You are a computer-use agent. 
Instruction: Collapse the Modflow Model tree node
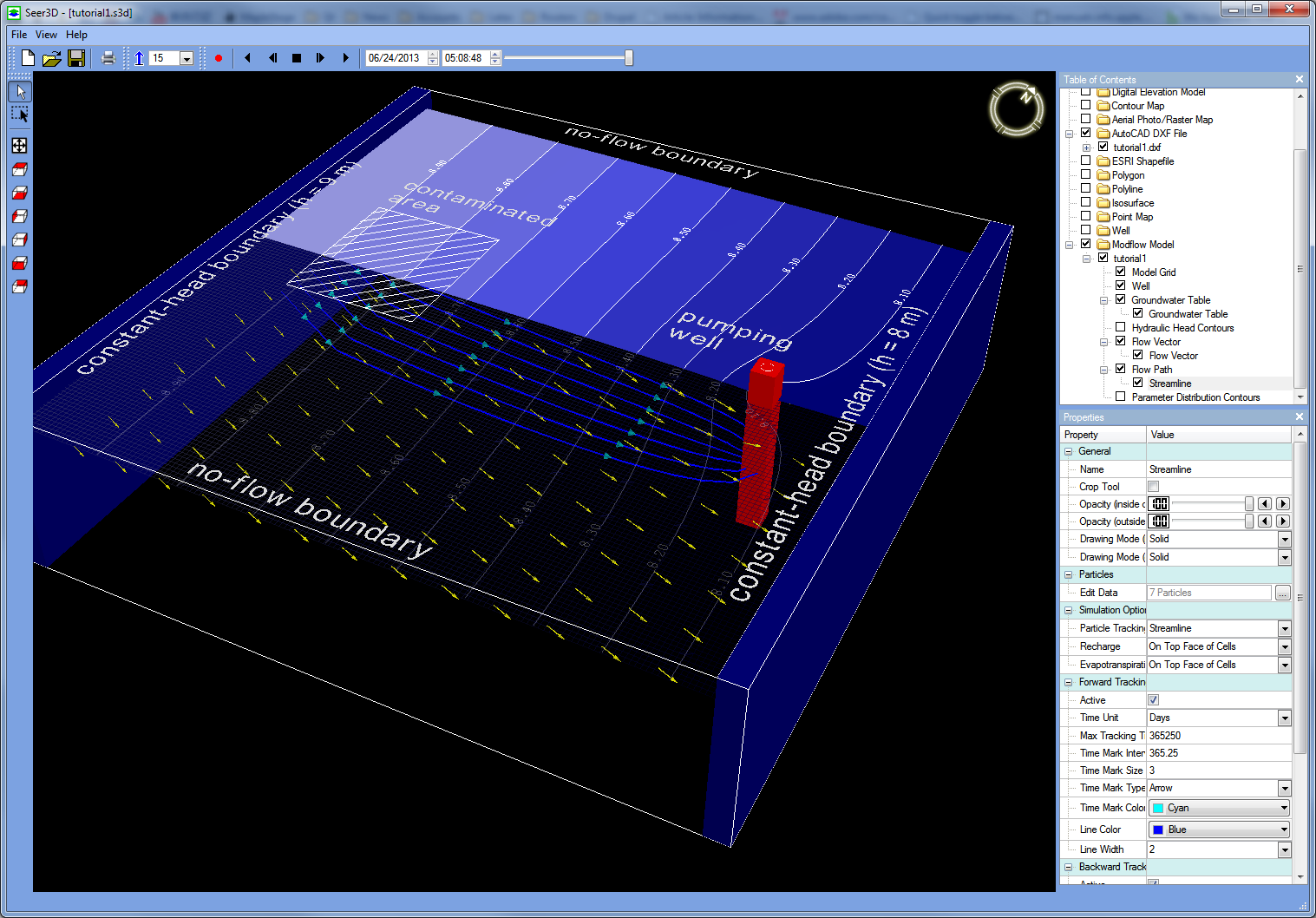tap(1070, 245)
